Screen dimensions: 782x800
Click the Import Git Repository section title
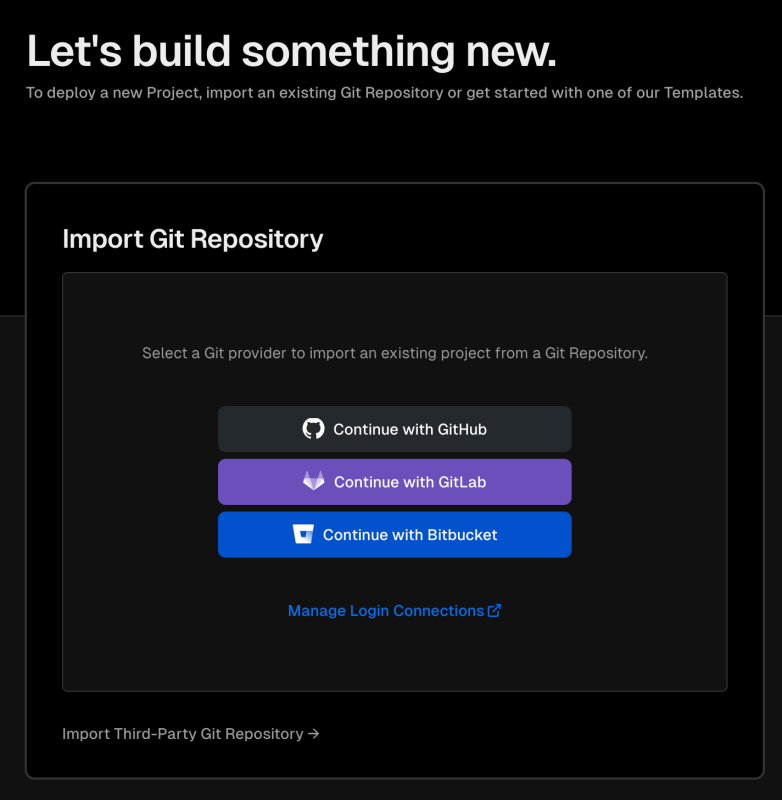[193, 239]
